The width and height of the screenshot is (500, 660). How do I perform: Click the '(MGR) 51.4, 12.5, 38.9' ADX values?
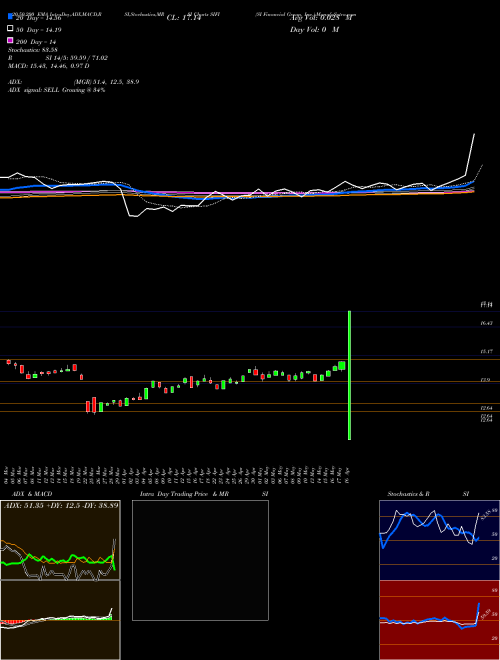(106, 82)
